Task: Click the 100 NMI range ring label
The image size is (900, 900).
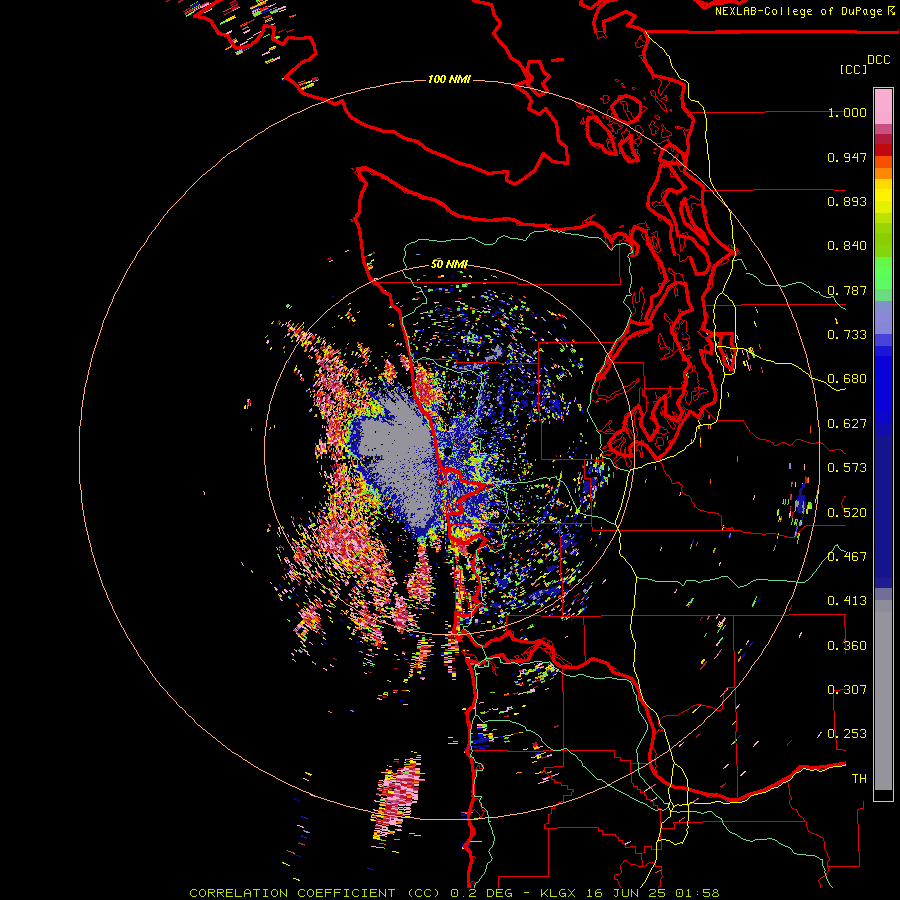Action: (449, 79)
